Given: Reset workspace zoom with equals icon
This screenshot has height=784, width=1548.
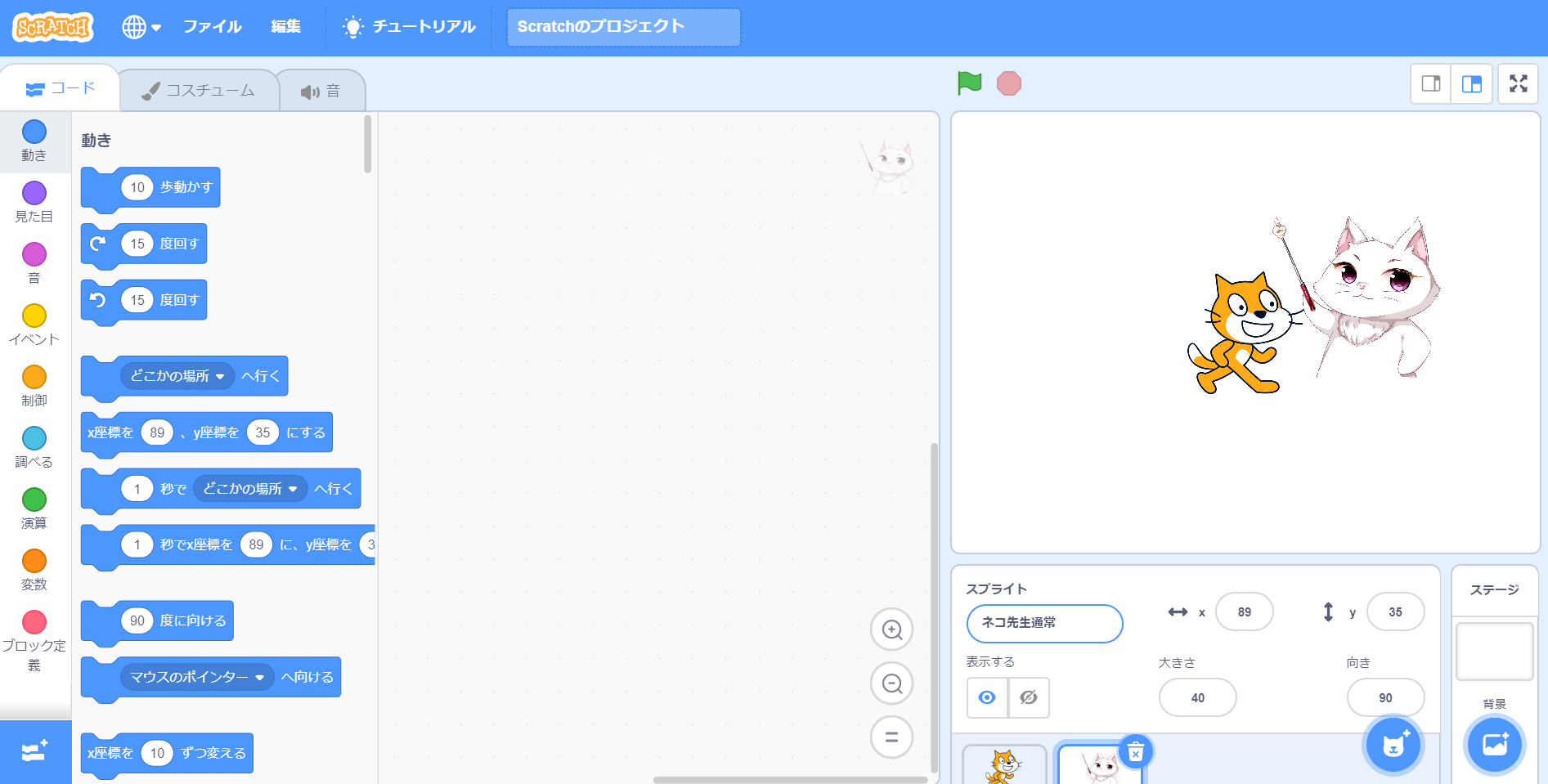Looking at the screenshot, I should (891, 737).
